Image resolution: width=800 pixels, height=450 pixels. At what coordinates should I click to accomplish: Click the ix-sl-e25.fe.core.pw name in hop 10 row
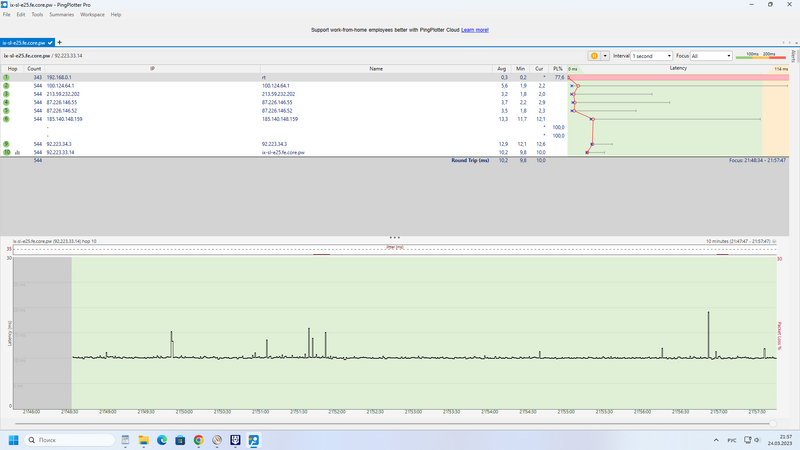click(283, 152)
